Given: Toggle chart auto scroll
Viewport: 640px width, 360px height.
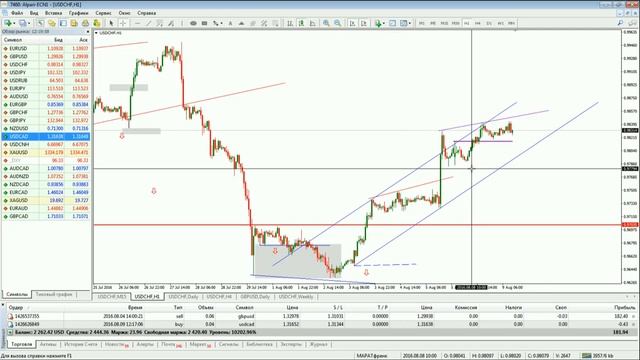Looking at the screenshot, I should pos(352,23).
